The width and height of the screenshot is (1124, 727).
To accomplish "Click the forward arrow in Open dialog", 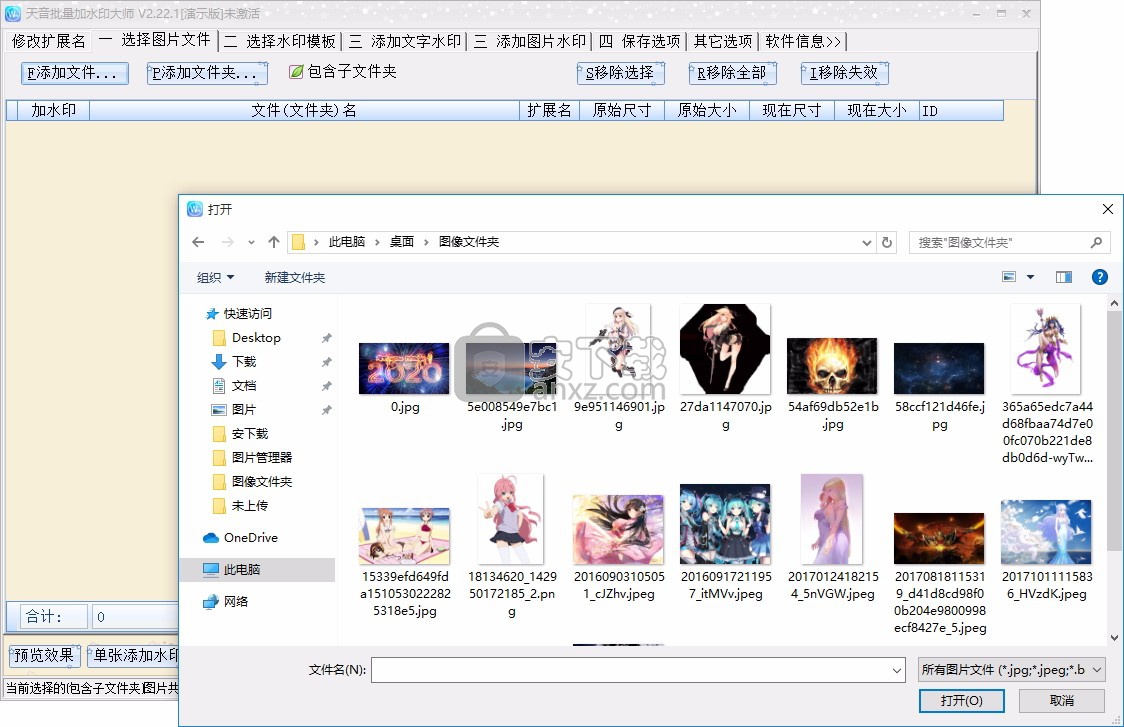I will point(227,242).
